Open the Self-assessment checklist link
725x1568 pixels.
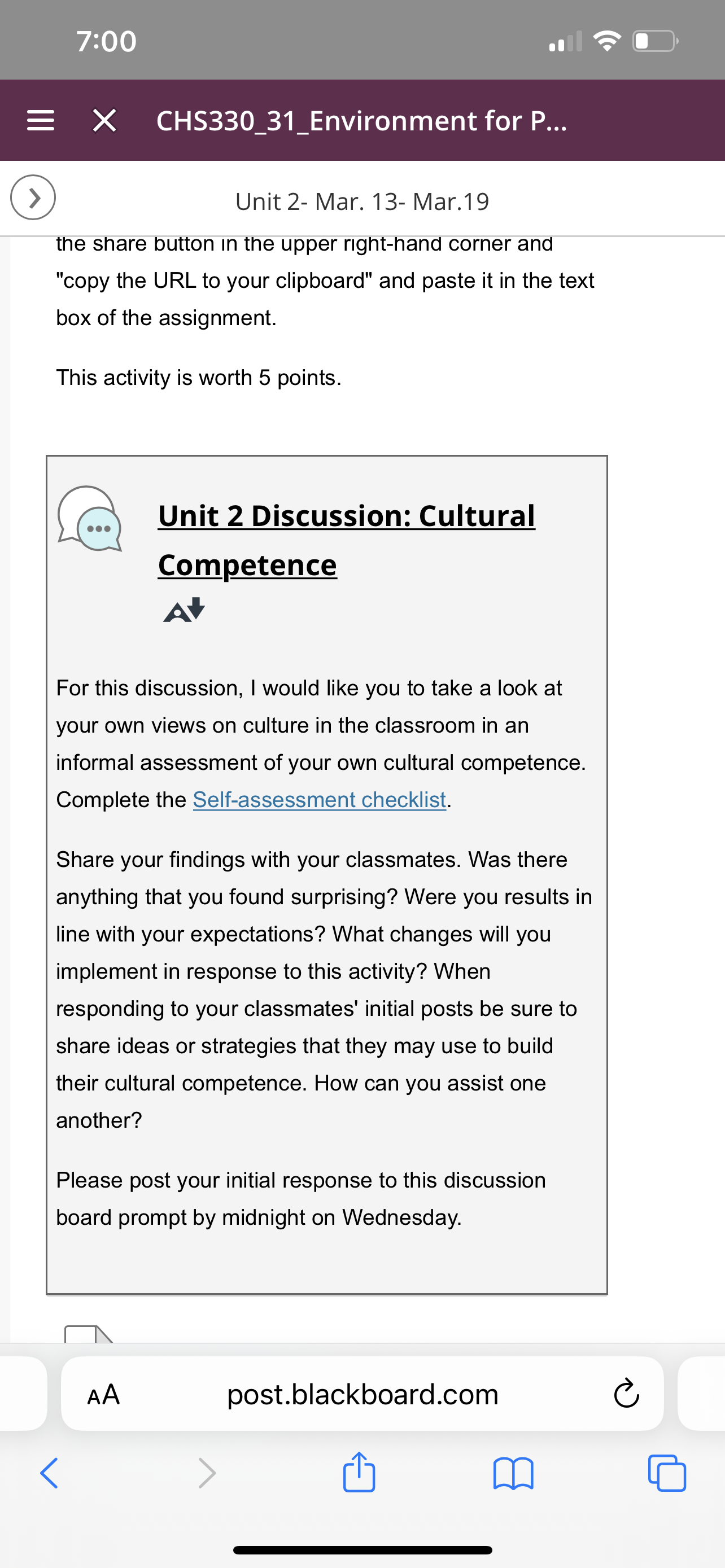pyautogui.click(x=320, y=799)
